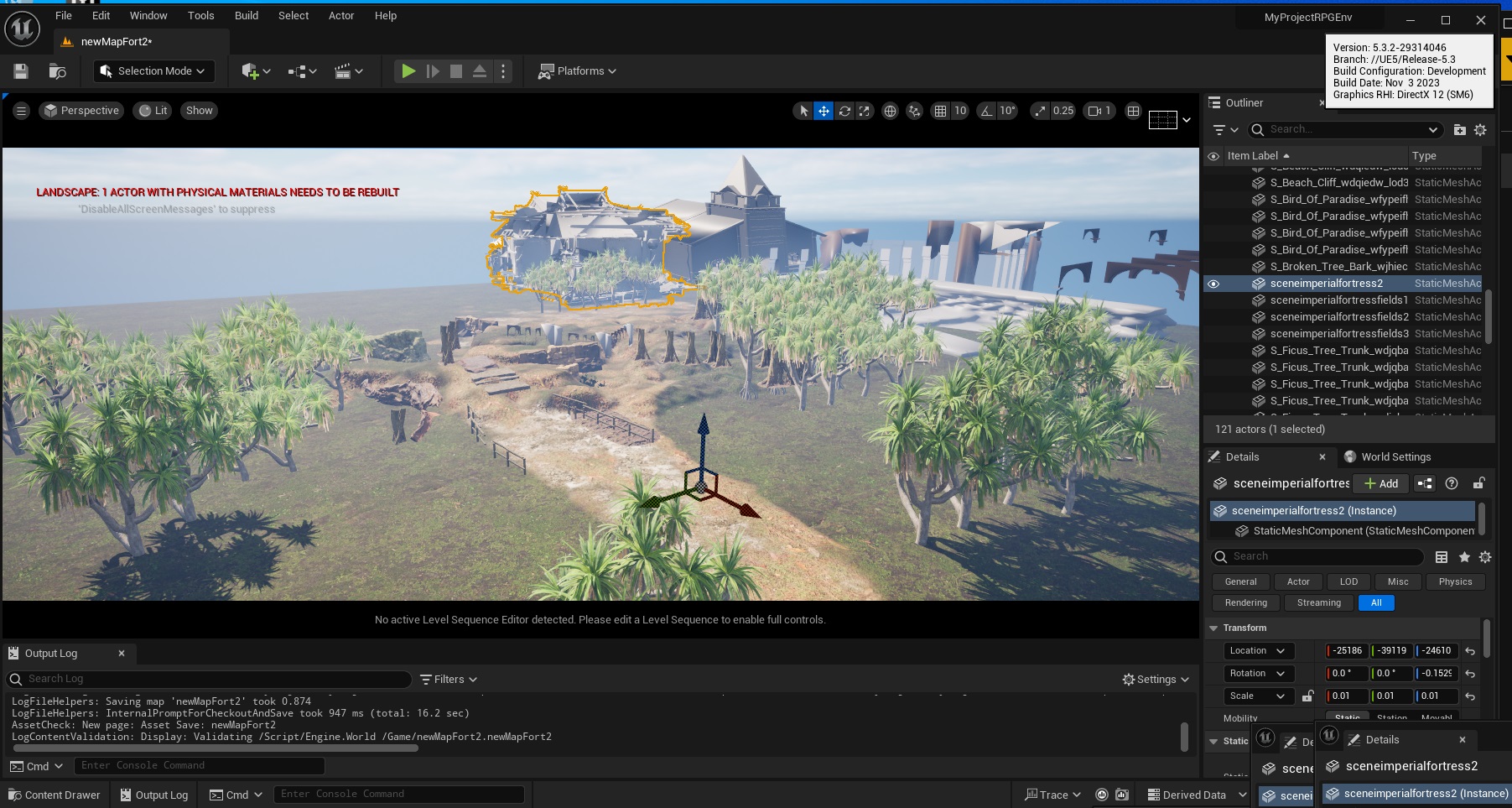Click the Location X value field

pos(1347,650)
